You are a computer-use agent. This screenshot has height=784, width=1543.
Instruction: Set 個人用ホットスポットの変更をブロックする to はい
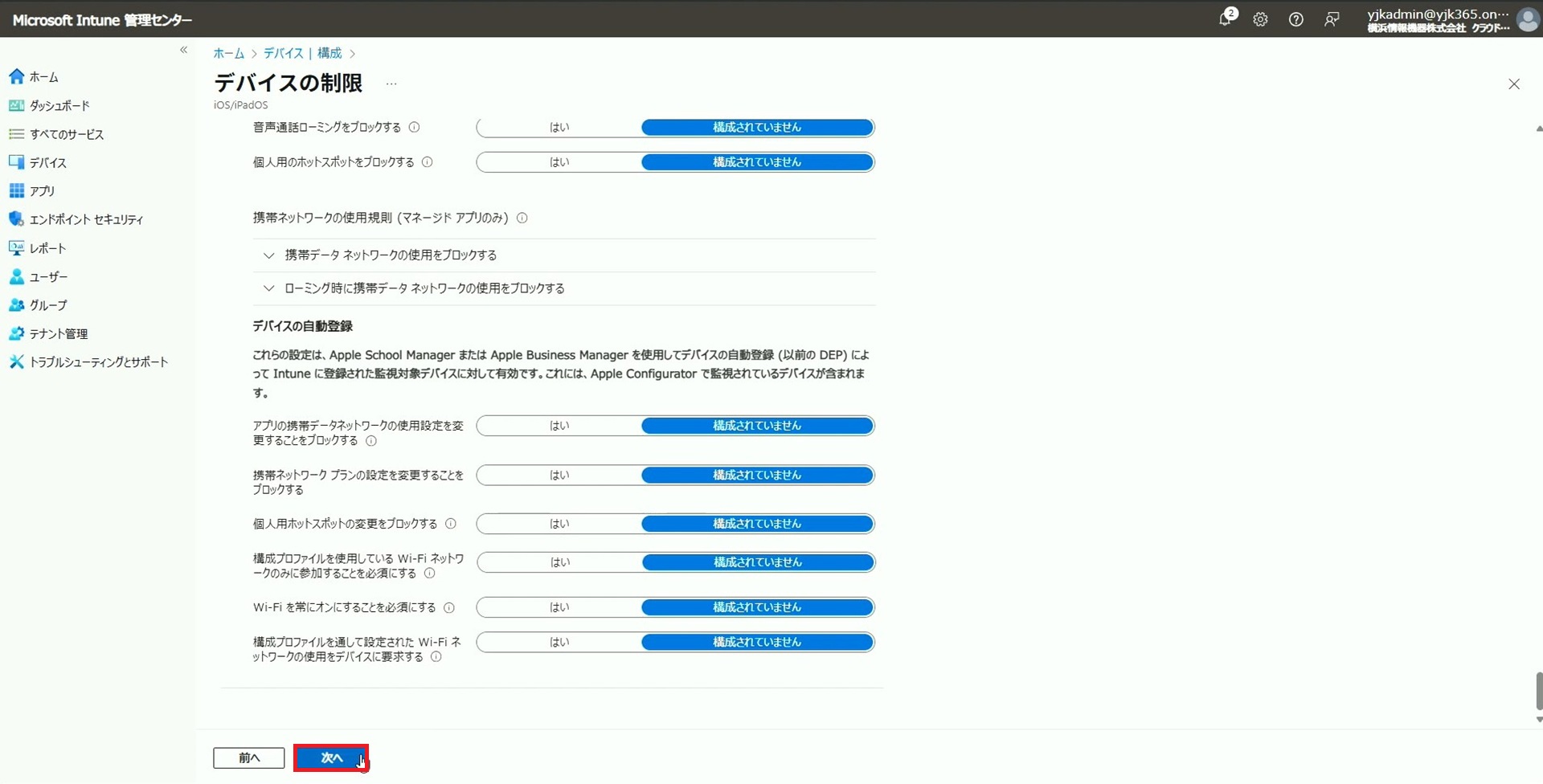(559, 524)
